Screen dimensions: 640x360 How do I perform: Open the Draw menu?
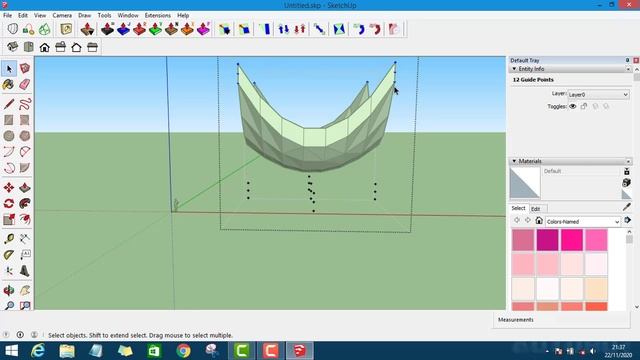coord(84,15)
